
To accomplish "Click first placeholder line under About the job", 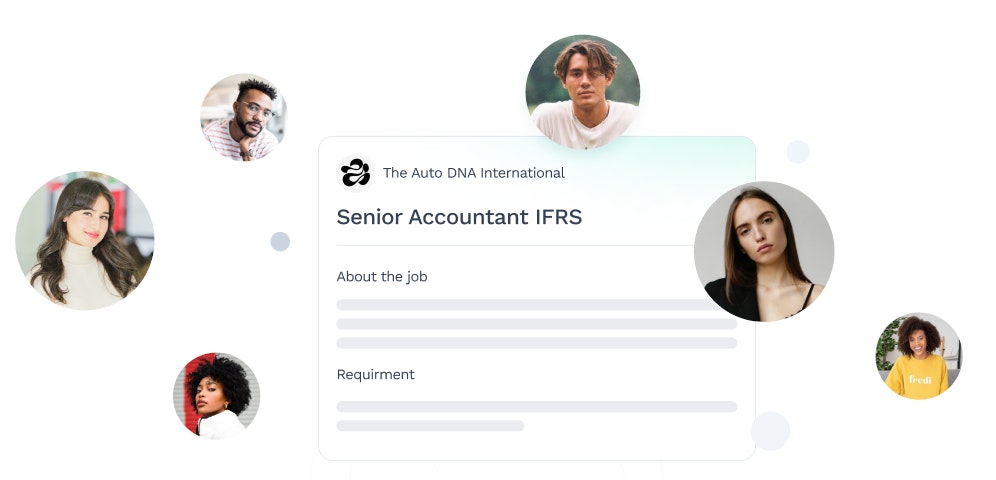I will pyautogui.click(x=527, y=305).
